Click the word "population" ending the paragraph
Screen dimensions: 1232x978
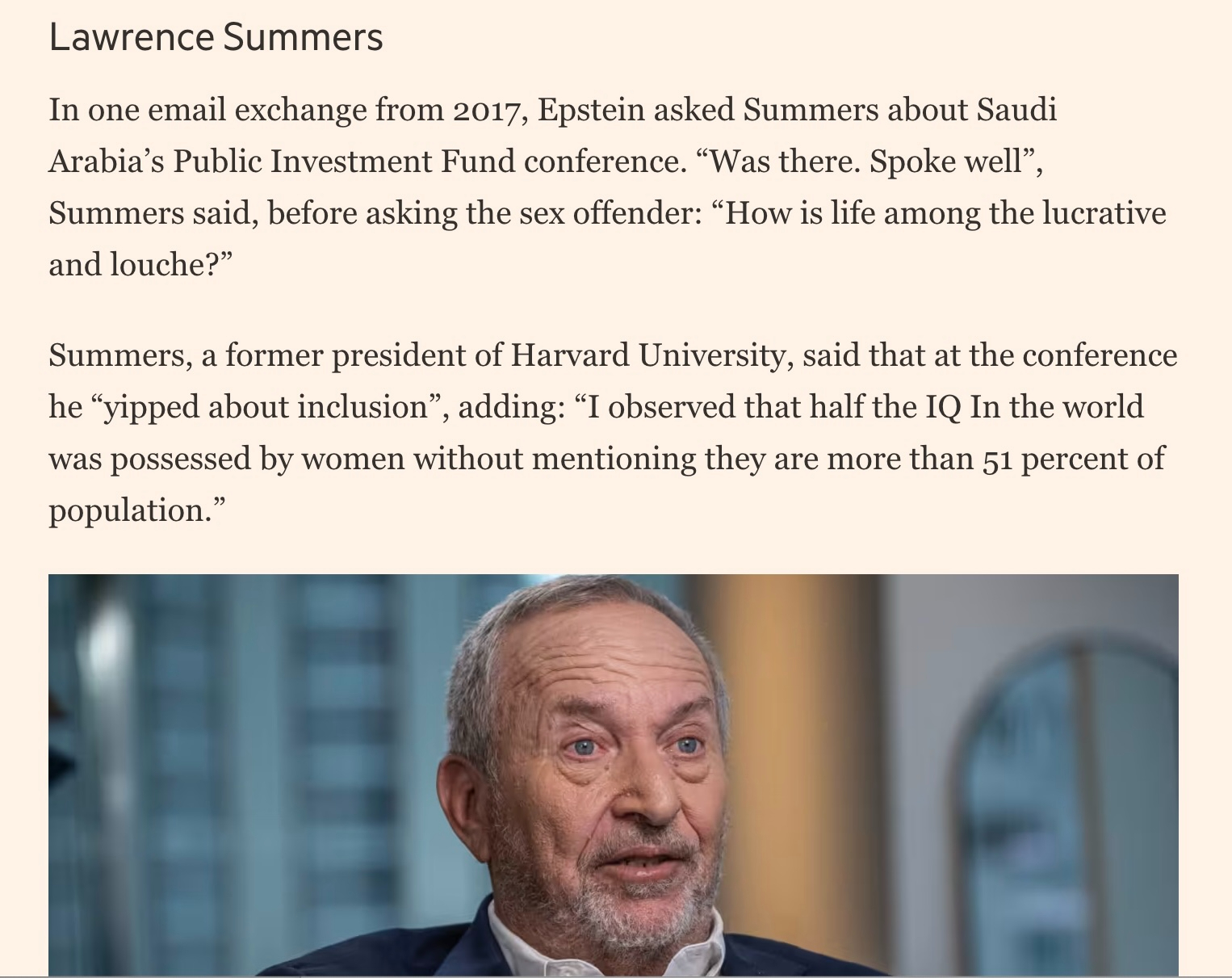tap(128, 510)
